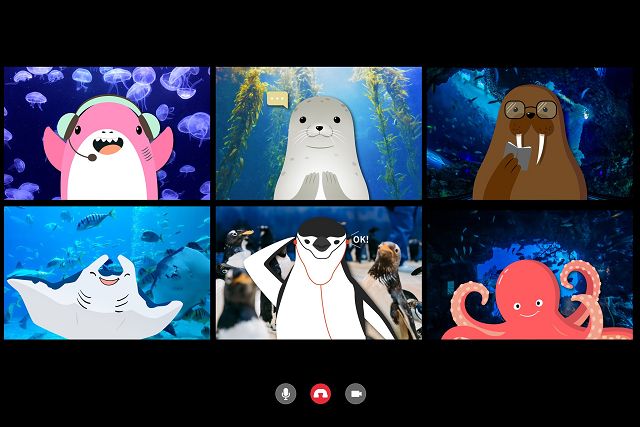Image resolution: width=640 pixels, height=427 pixels.
Task: Select the penguin participant's video tile
Action: tap(319, 273)
